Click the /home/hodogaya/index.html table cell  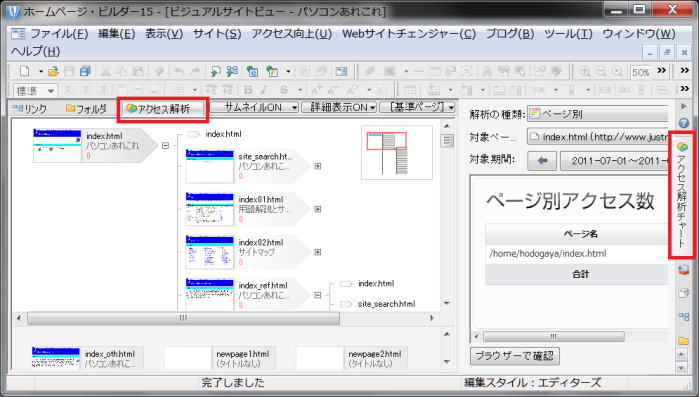coord(576,254)
